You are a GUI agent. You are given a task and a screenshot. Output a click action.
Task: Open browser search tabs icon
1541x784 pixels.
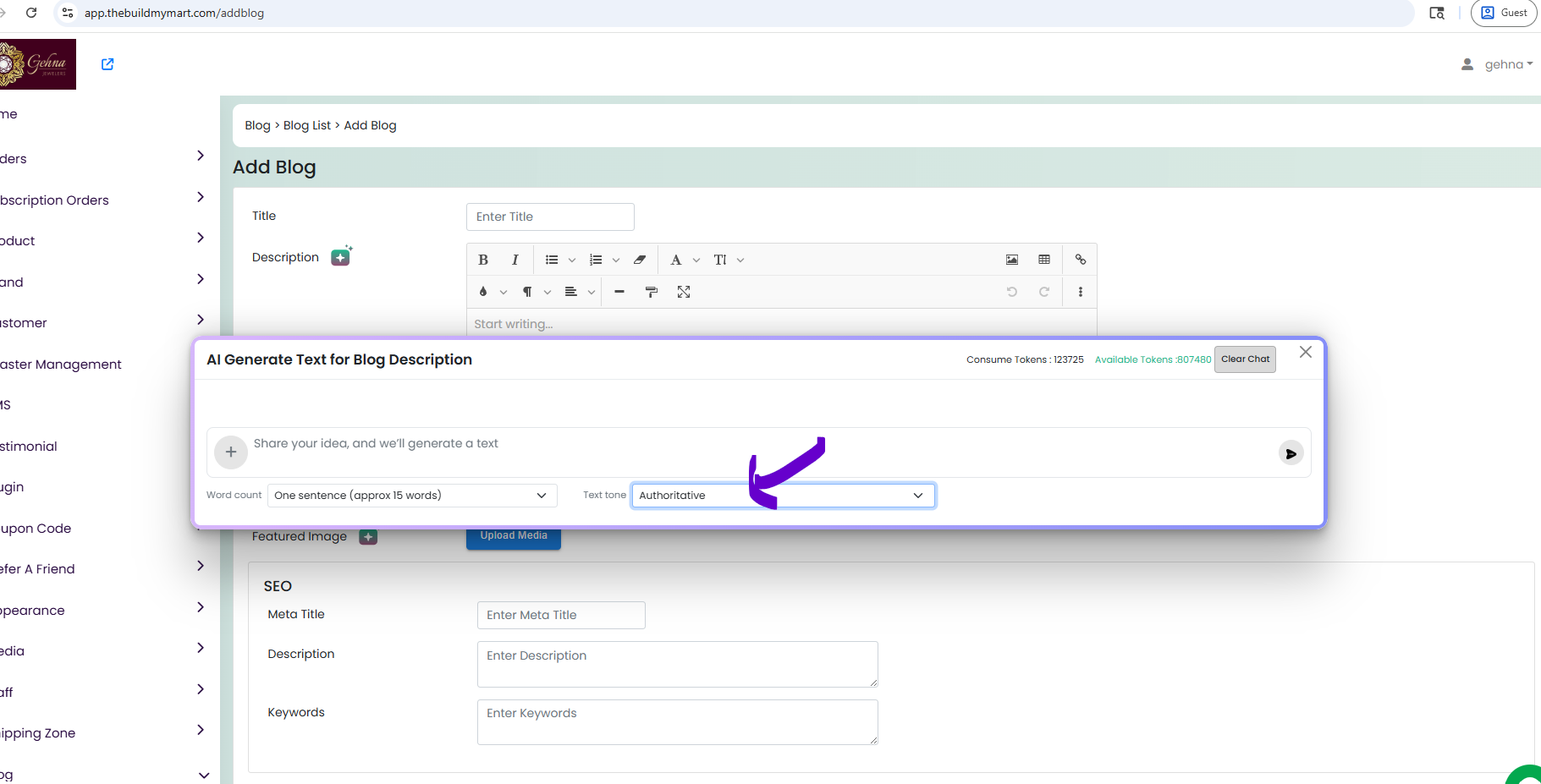pos(1437,13)
